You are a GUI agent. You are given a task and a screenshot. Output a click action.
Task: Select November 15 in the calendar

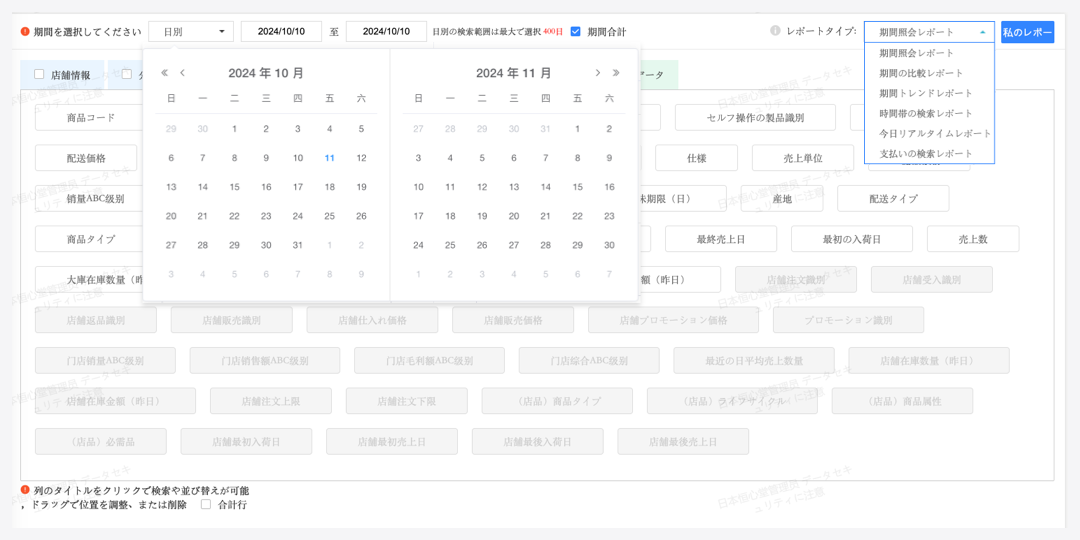click(577, 187)
